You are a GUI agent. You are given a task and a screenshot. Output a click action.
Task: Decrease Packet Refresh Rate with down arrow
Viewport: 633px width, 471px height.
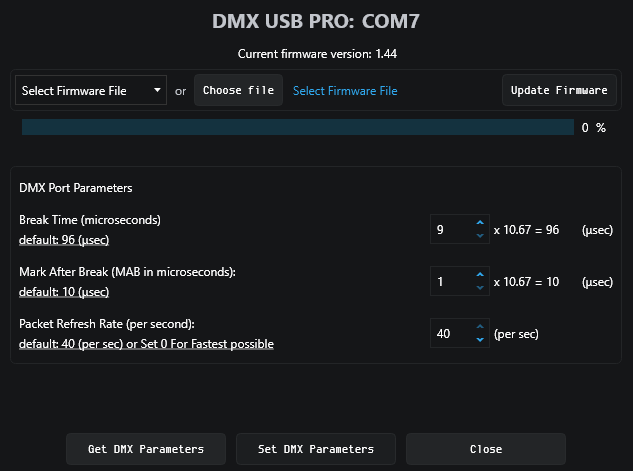tap(480, 339)
